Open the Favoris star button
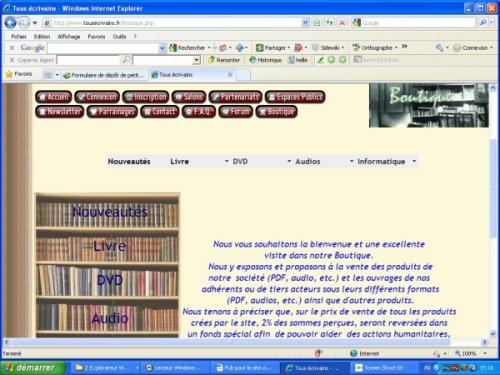Viewport: 500px width, 375px height. pyautogui.click(x=19, y=74)
